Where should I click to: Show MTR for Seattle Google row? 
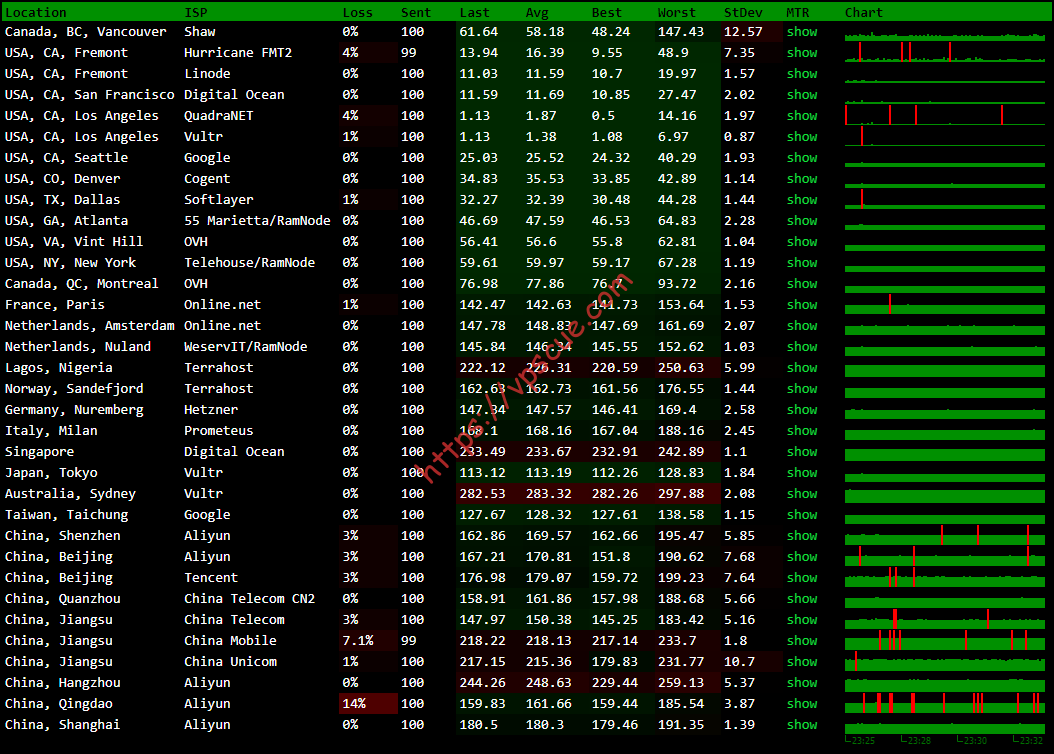point(802,157)
